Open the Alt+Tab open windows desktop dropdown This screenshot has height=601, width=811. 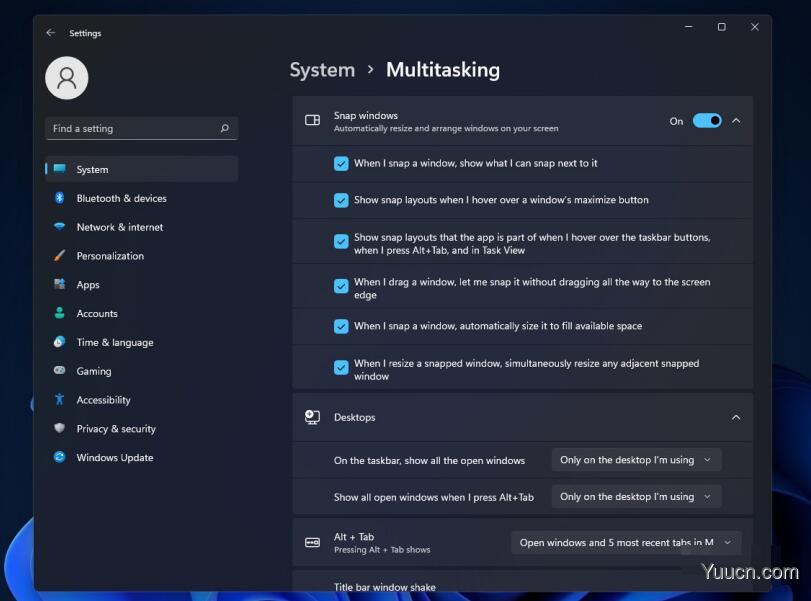[x=636, y=497]
